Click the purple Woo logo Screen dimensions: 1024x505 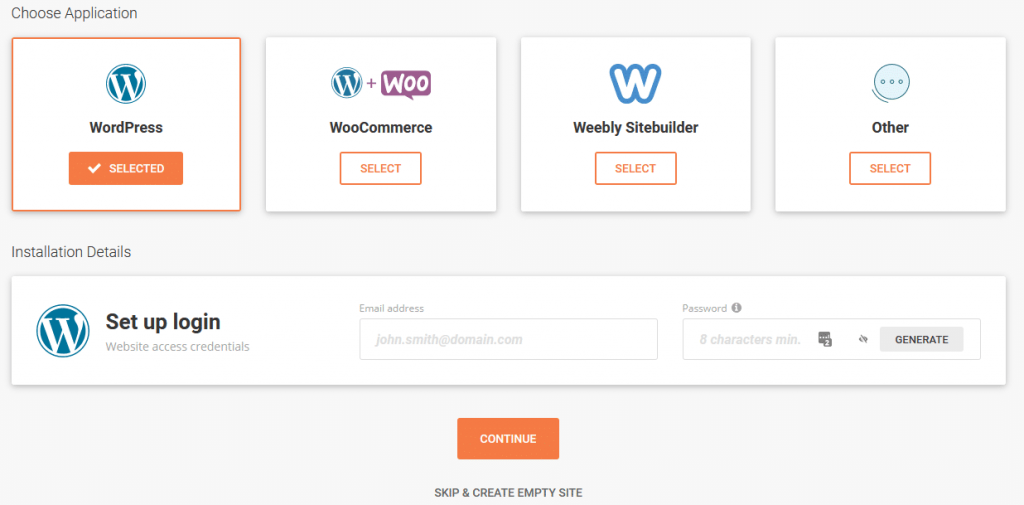pyautogui.click(x=406, y=84)
